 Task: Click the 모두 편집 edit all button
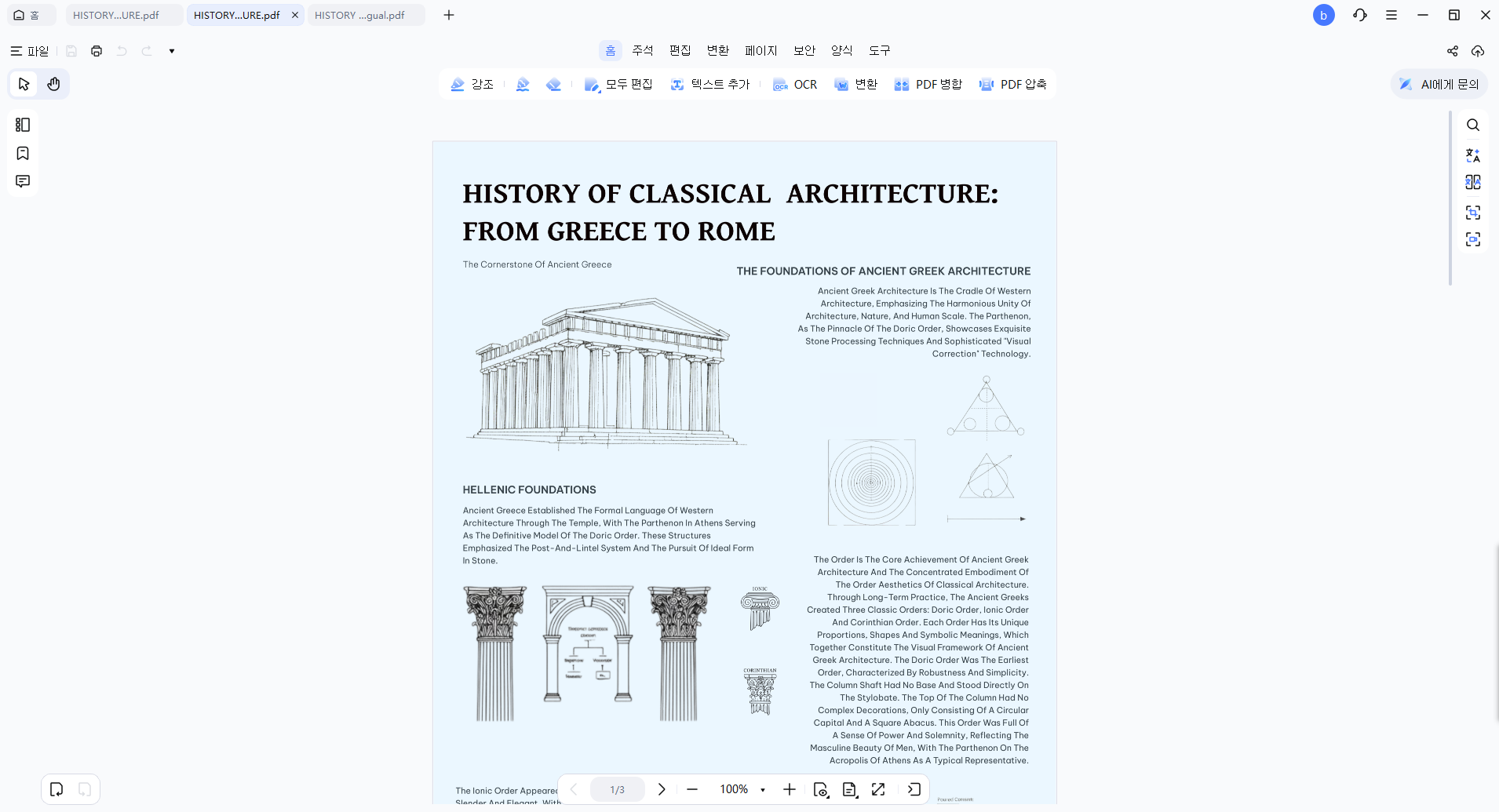point(618,85)
